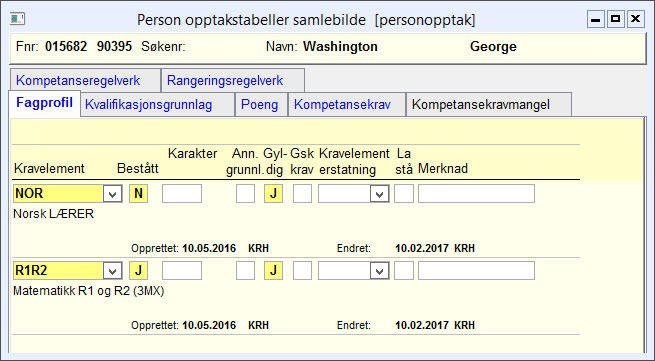This screenshot has height=361, width=655.
Task: Open Kravelement erstatning dropdown in R1R2 row
Action: [379, 271]
